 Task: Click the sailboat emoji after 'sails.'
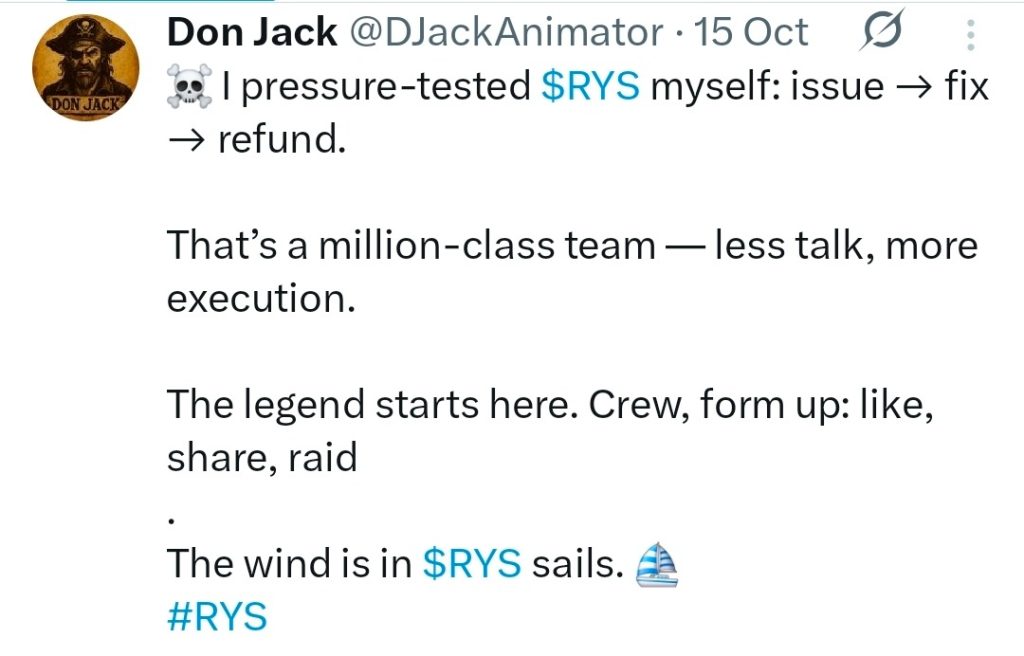coord(657,565)
